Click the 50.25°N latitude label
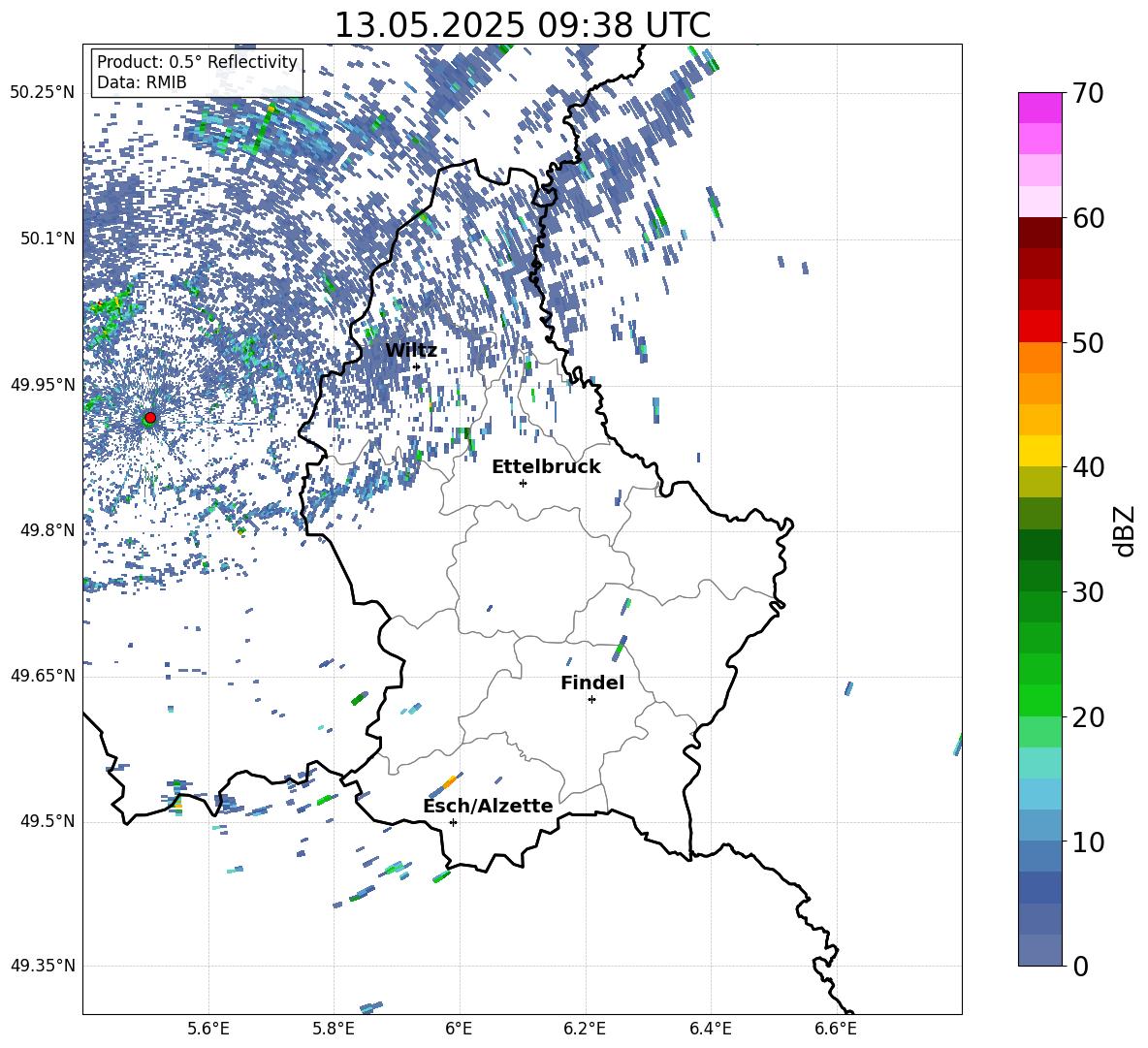The width and height of the screenshot is (1148, 1048). (43, 93)
